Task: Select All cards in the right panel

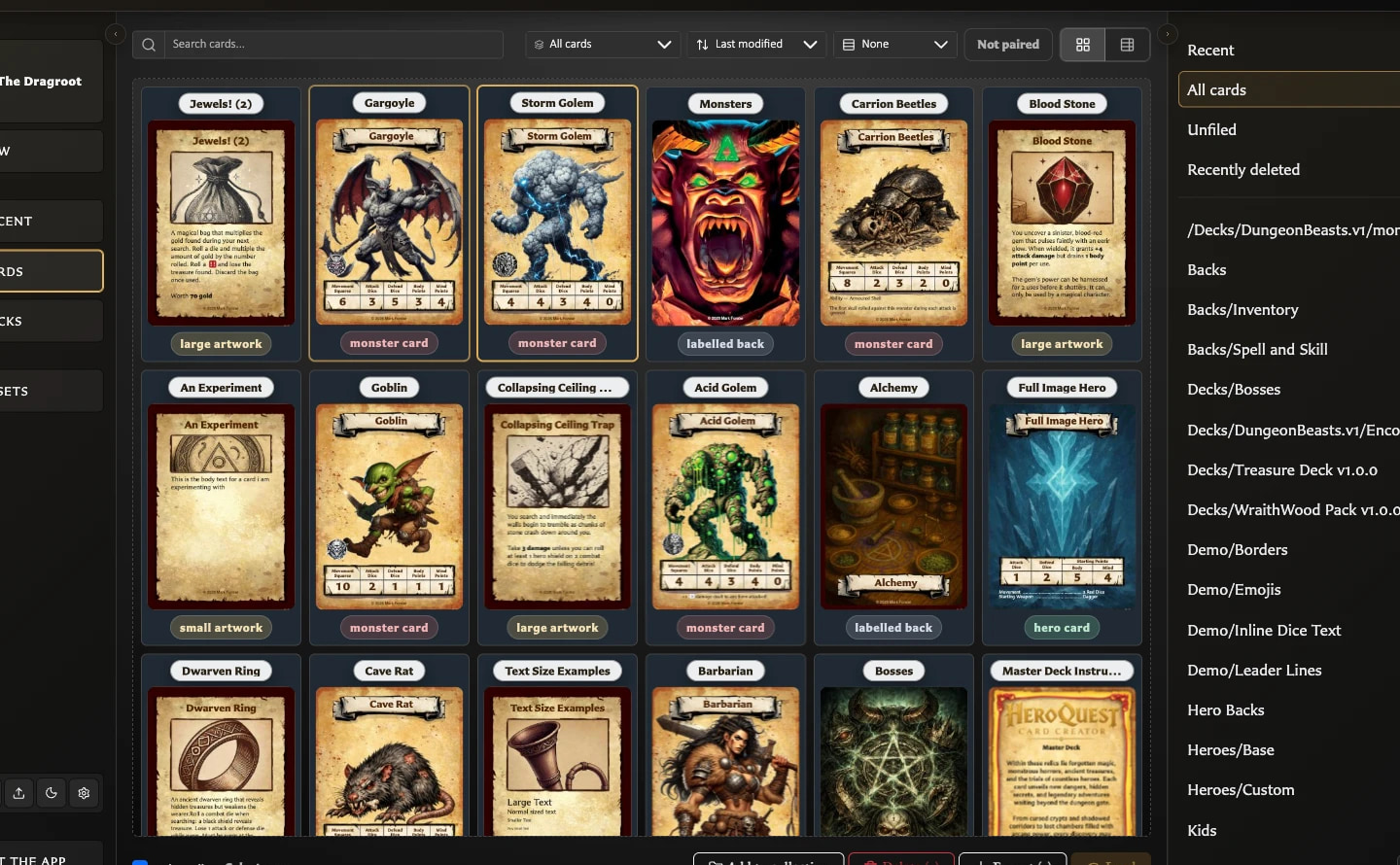Action: pyautogui.click(x=1288, y=89)
